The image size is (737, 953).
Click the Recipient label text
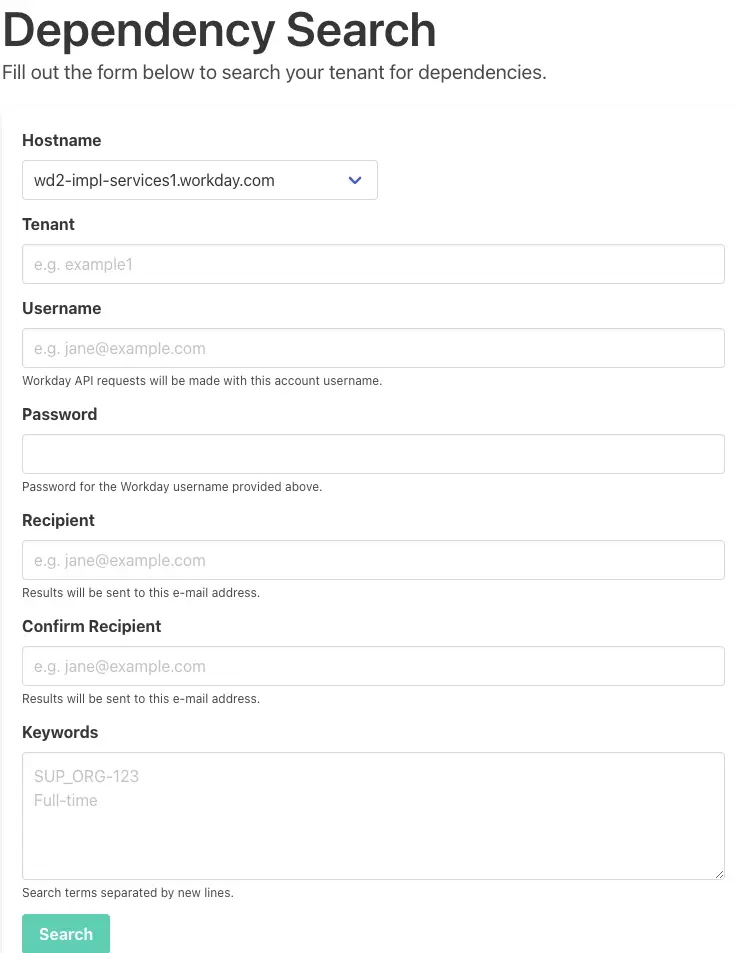58,520
